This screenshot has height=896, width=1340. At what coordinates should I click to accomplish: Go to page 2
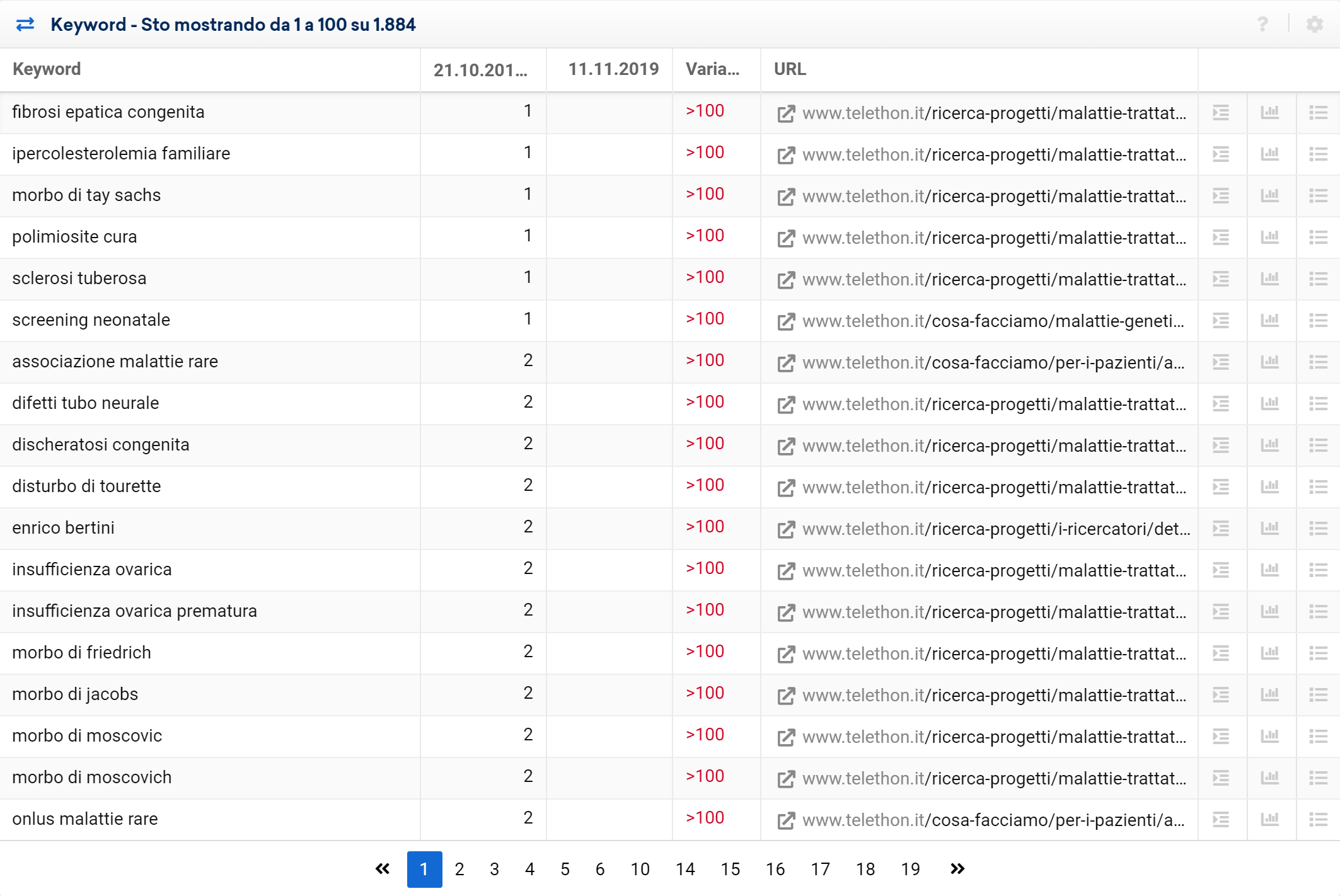tap(459, 870)
